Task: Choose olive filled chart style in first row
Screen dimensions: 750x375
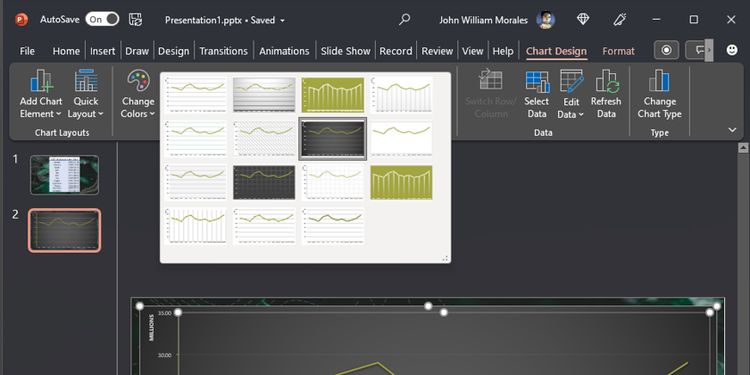Action: click(333, 94)
